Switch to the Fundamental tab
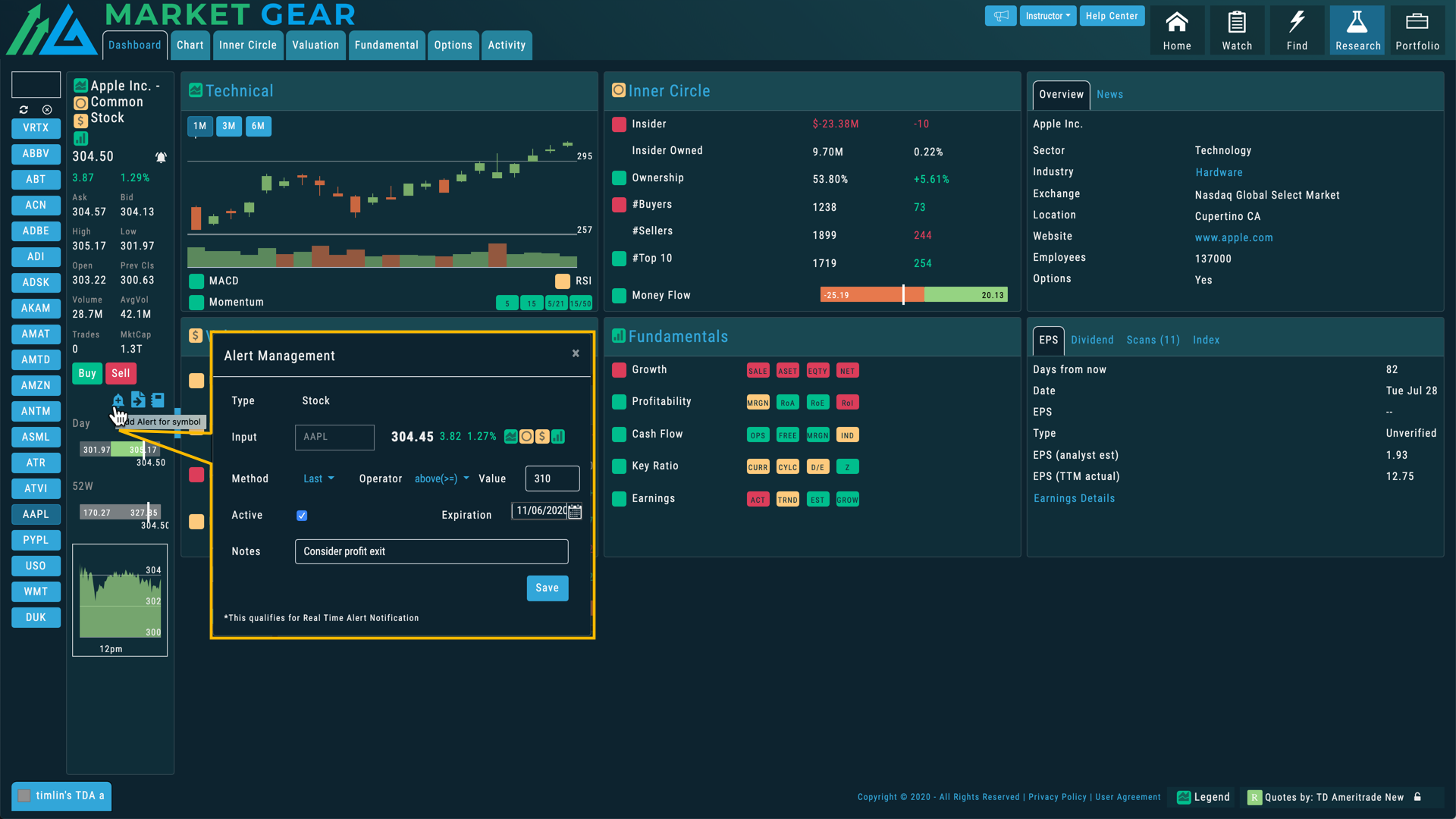This screenshot has width=1456, height=819. click(x=387, y=45)
